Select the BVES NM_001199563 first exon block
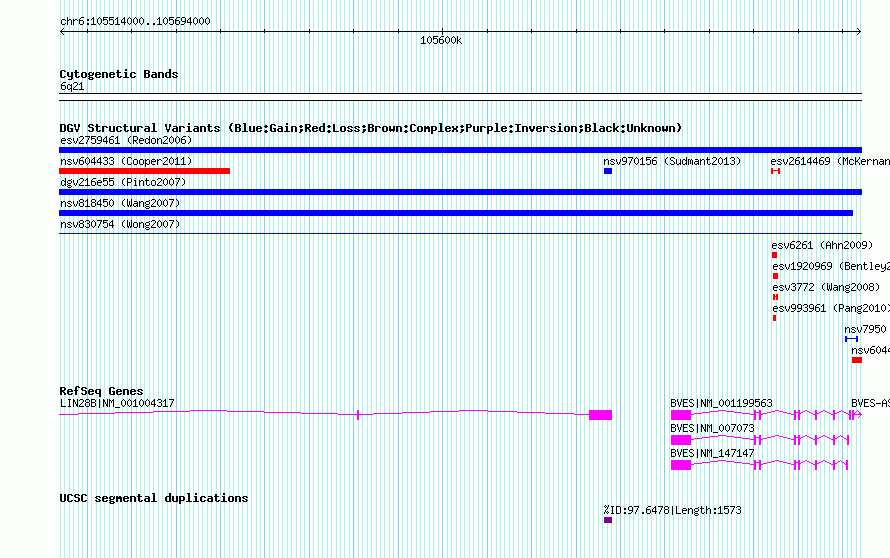The height and width of the screenshot is (558, 890). [681, 415]
